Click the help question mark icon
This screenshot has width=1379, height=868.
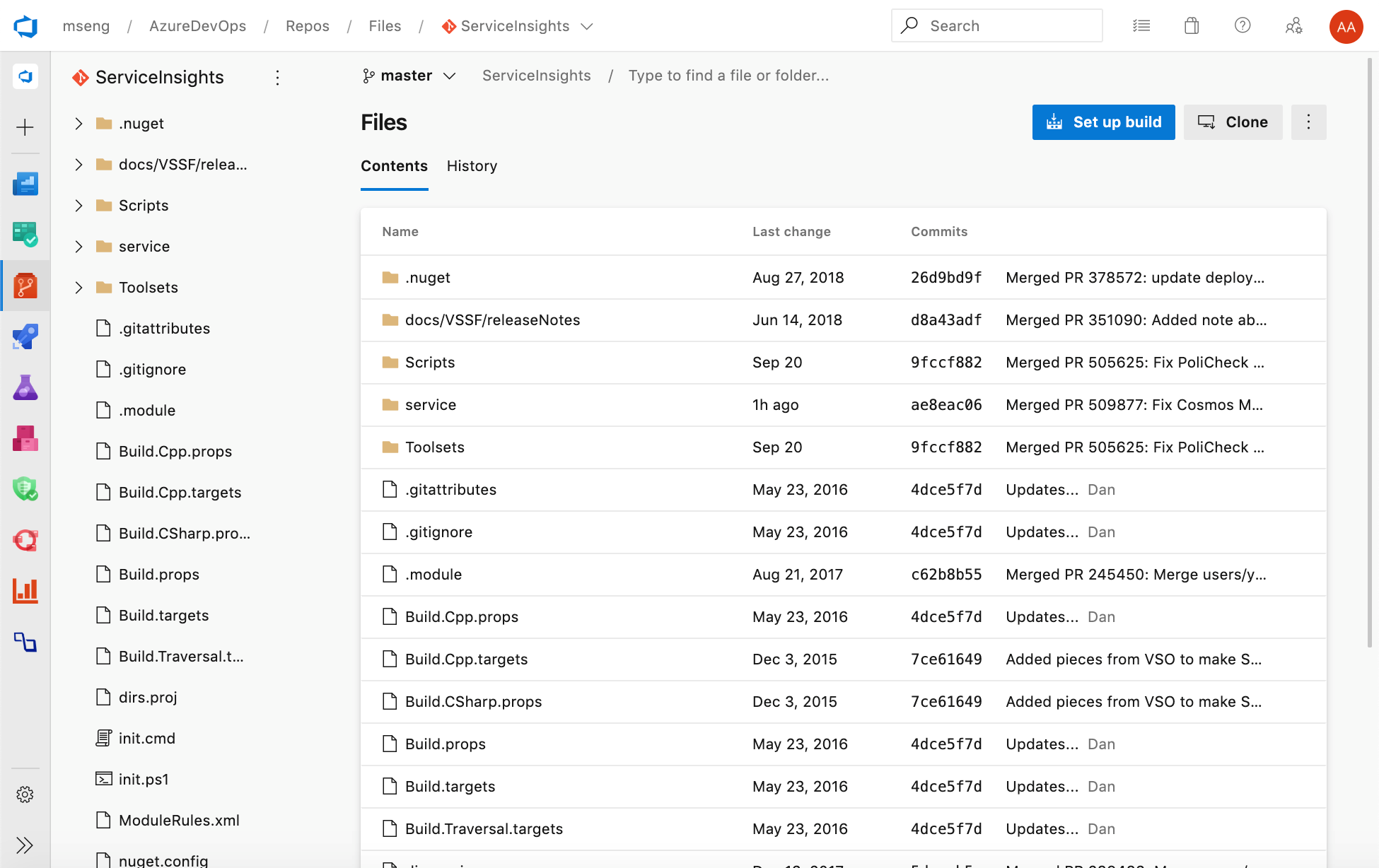click(x=1243, y=26)
